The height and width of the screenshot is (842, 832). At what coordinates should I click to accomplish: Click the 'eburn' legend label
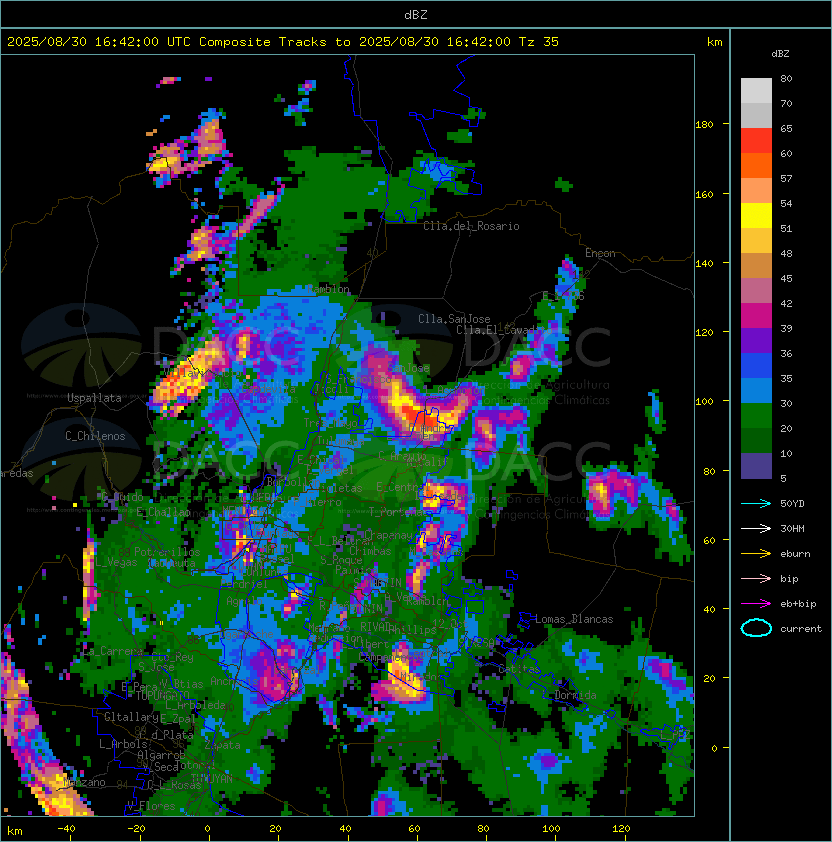click(795, 554)
